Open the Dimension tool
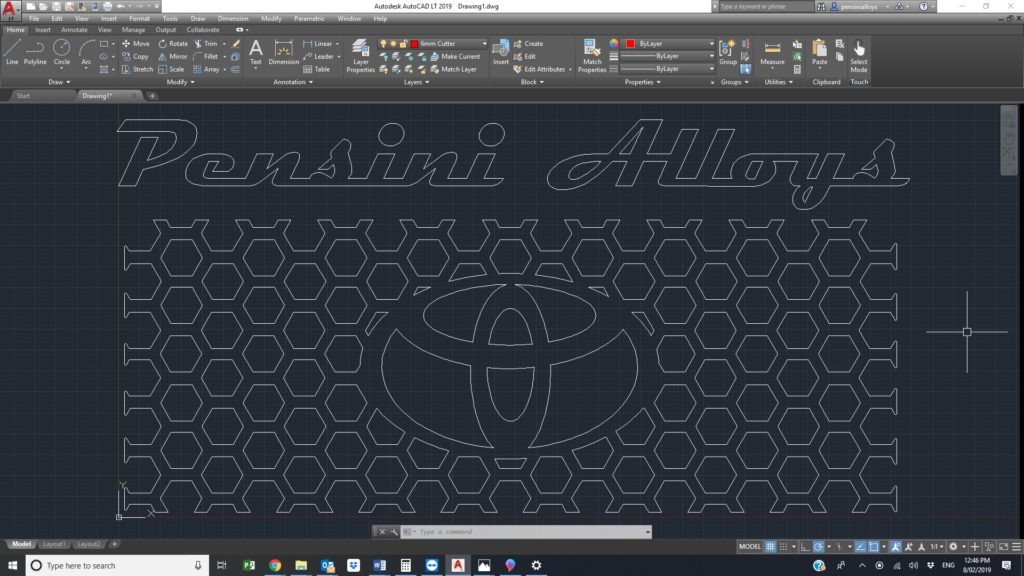1024x576 pixels. click(x=283, y=52)
